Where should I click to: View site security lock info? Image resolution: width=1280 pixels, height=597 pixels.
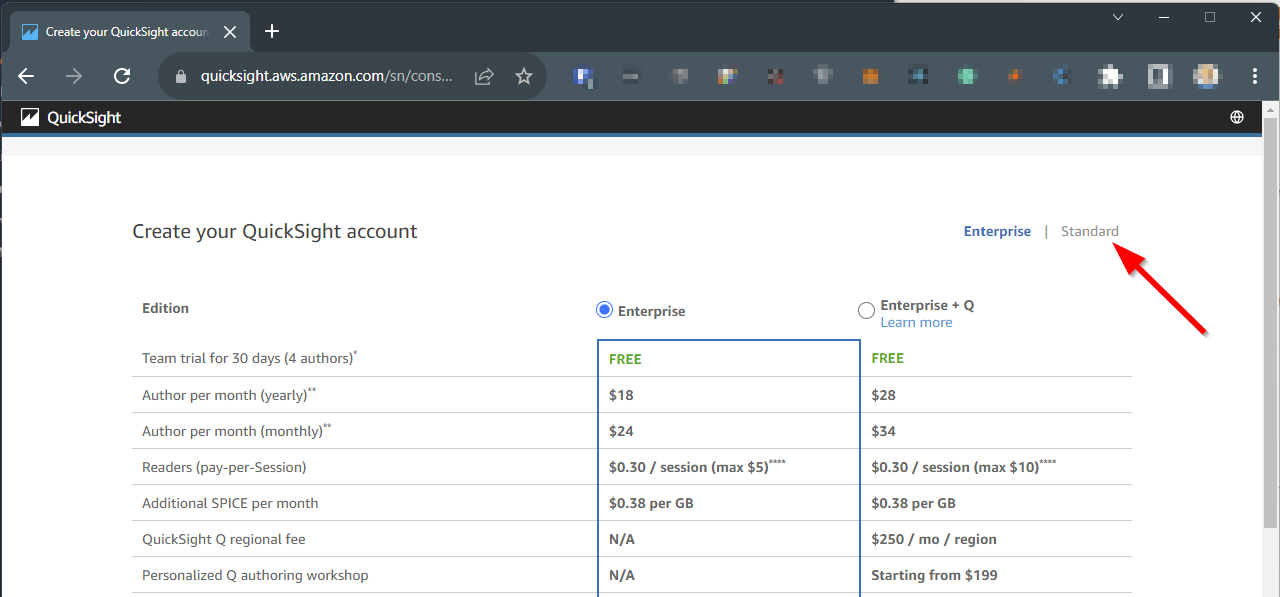point(181,76)
